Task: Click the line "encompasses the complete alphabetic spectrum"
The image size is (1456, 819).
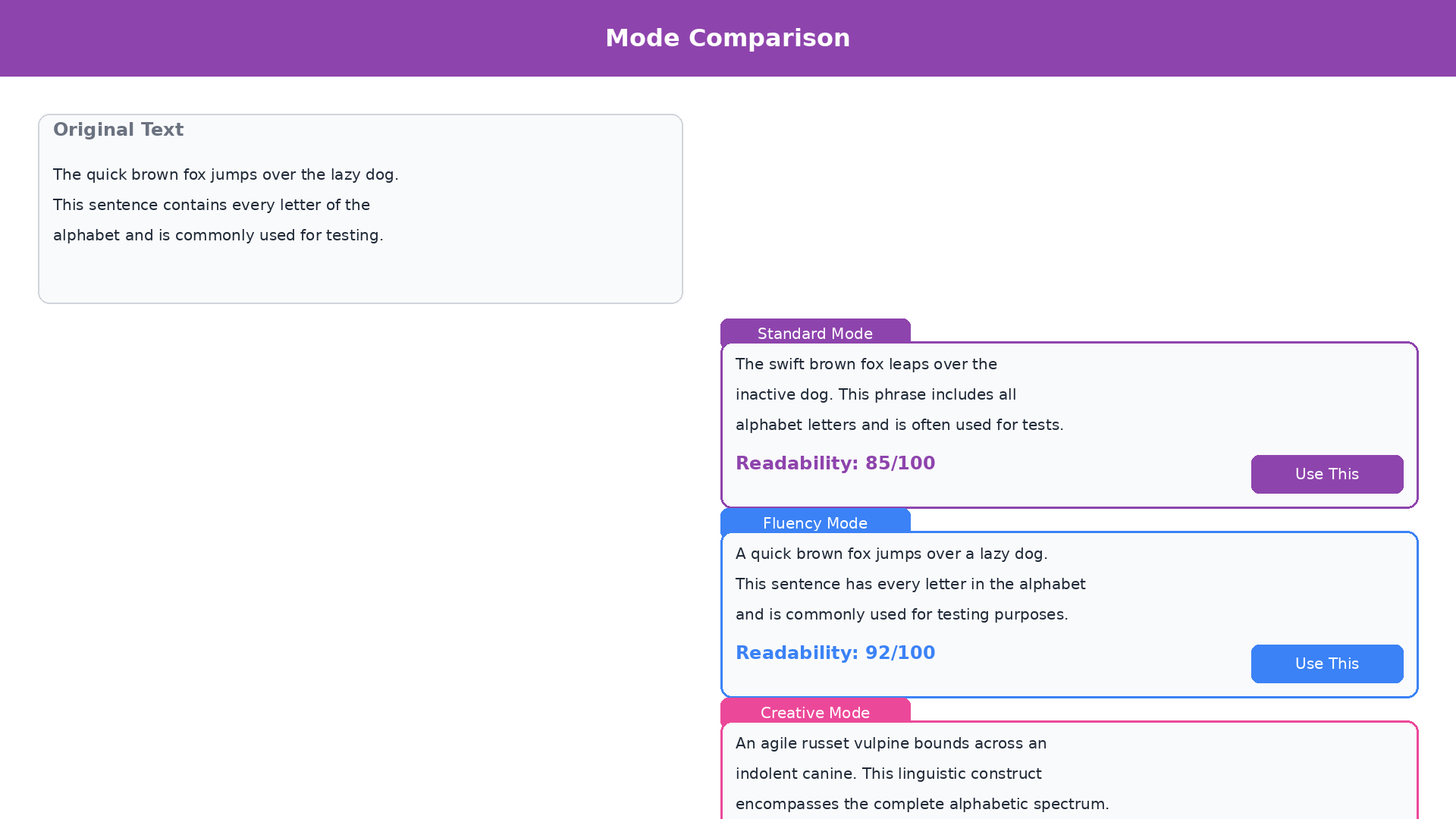Action: coord(922,804)
